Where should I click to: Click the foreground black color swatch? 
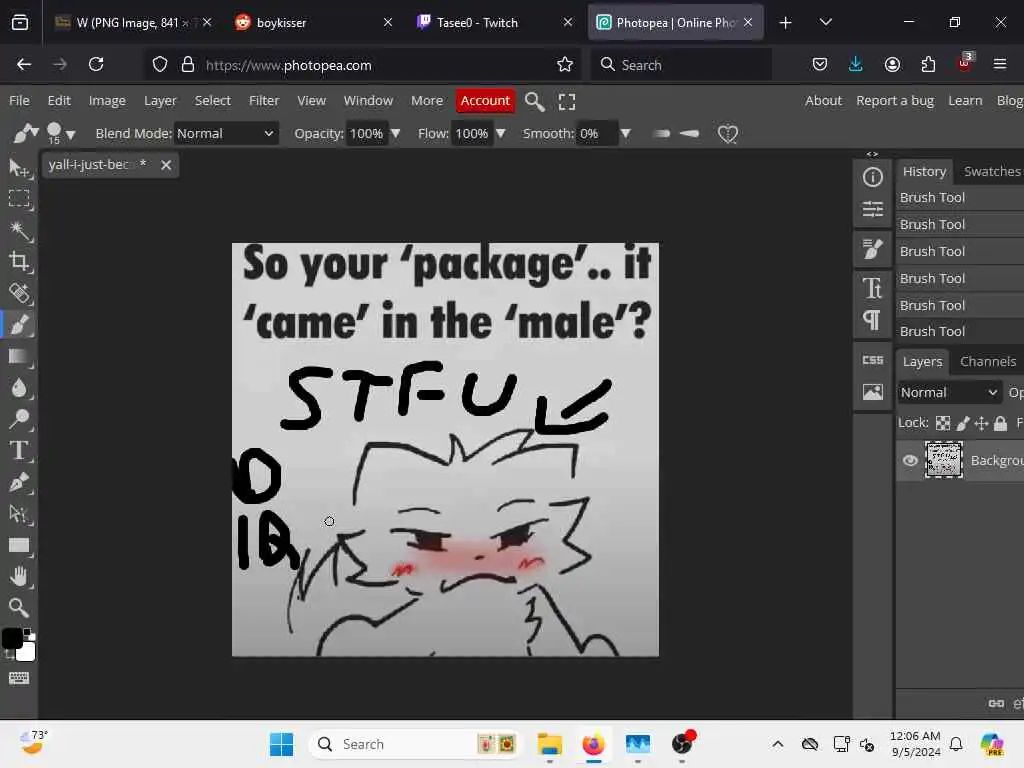pyautogui.click(x=12, y=638)
